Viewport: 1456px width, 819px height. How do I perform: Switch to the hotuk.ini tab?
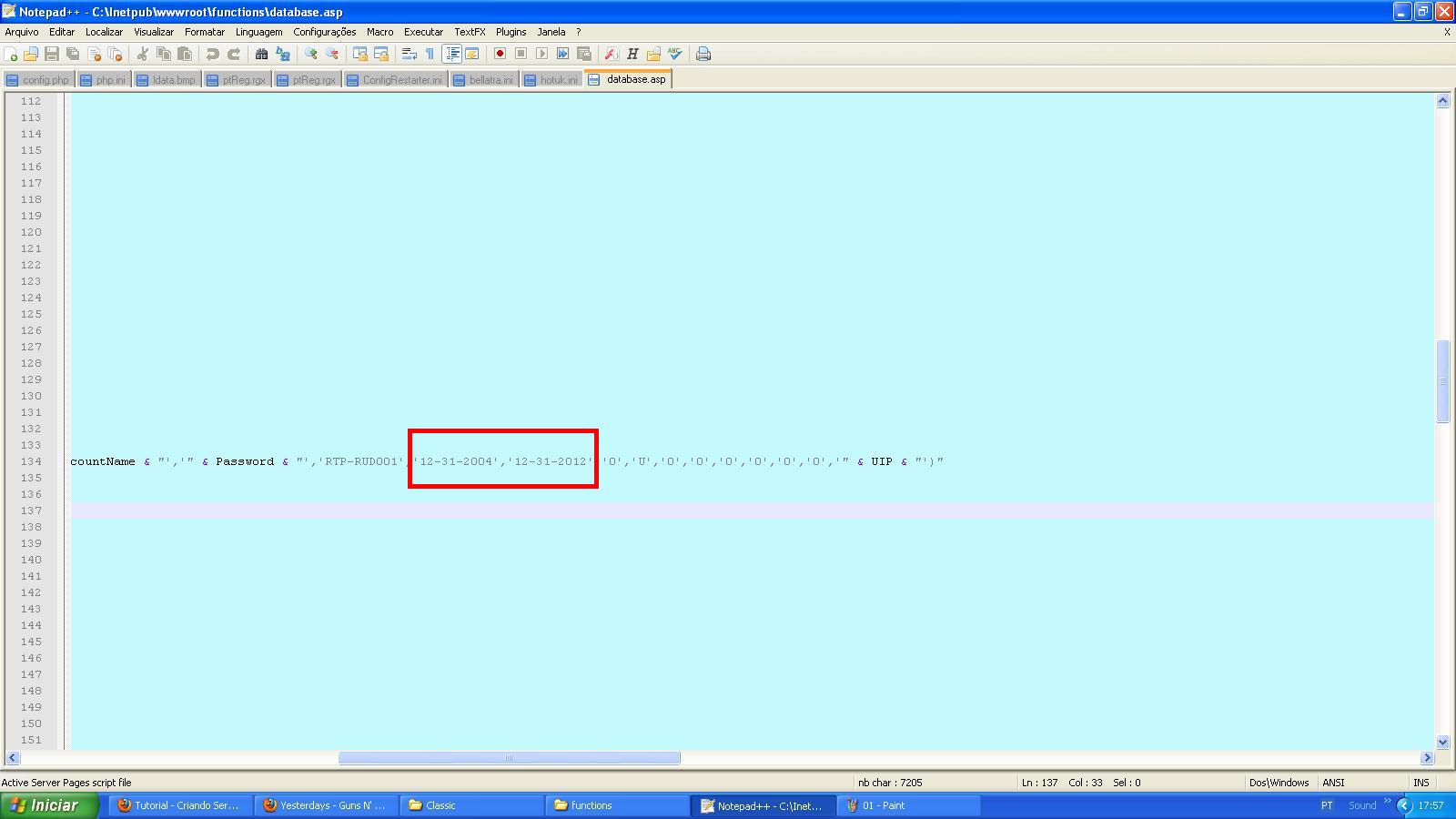tap(551, 80)
